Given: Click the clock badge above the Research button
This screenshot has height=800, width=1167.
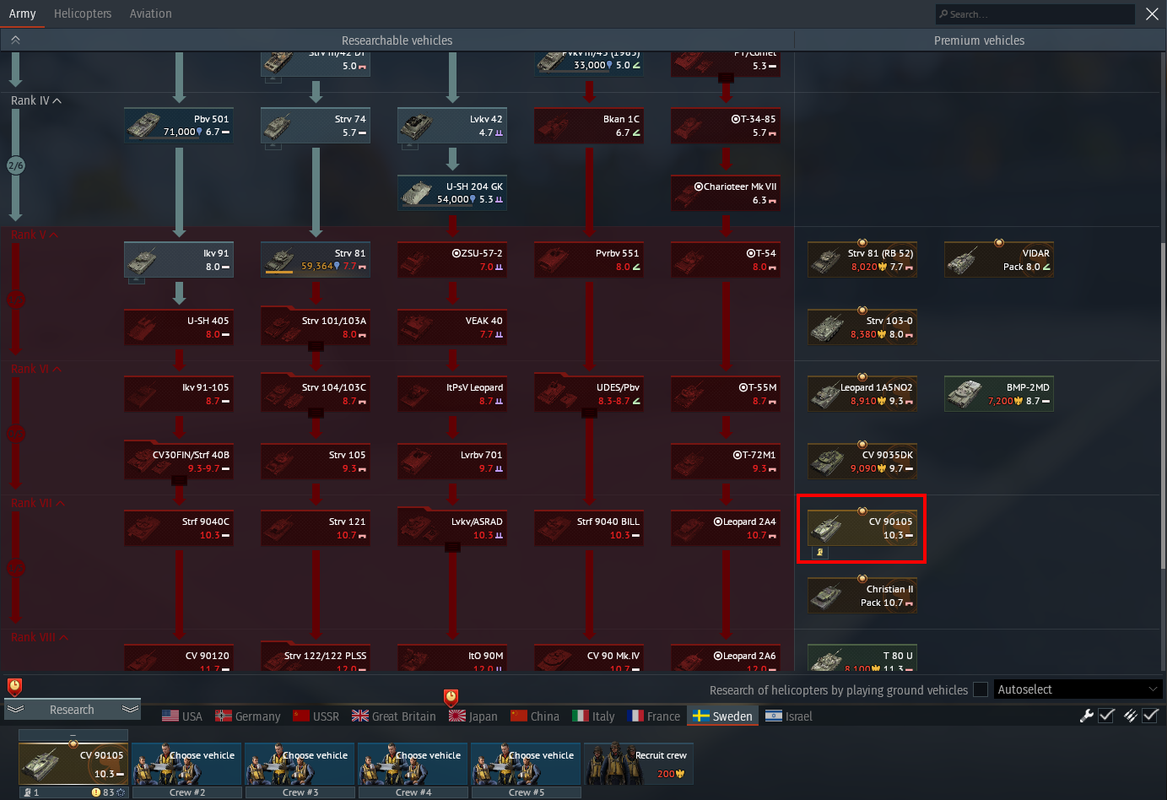Looking at the screenshot, I should click(14, 686).
